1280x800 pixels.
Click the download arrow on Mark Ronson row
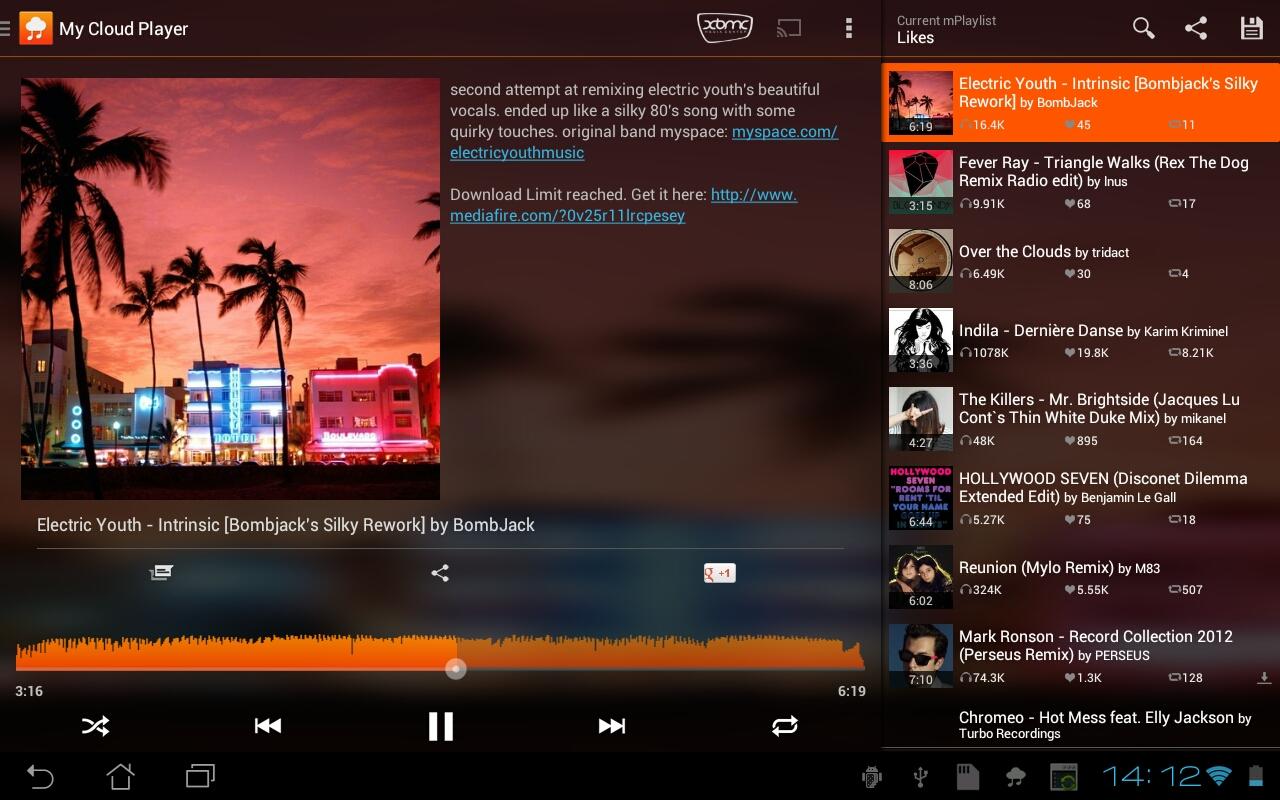coord(1264,678)
